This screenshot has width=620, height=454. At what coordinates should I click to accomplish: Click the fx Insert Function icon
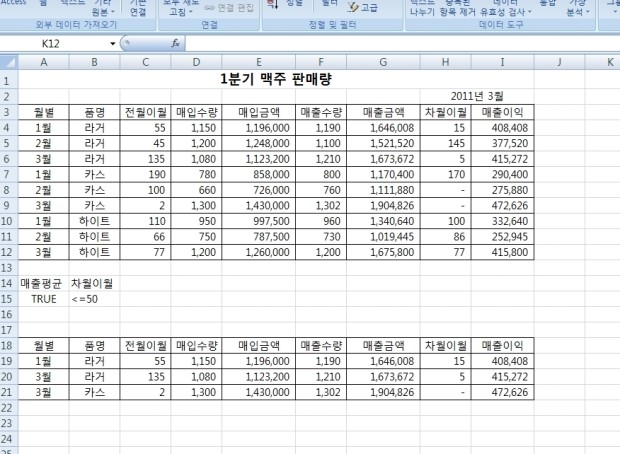tap(176, 44)
